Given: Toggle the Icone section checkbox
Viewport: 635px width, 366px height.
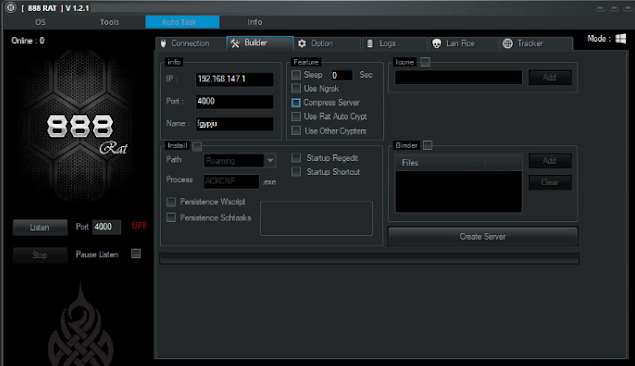Looking at the screenshot, I should [x=425, y=62].
